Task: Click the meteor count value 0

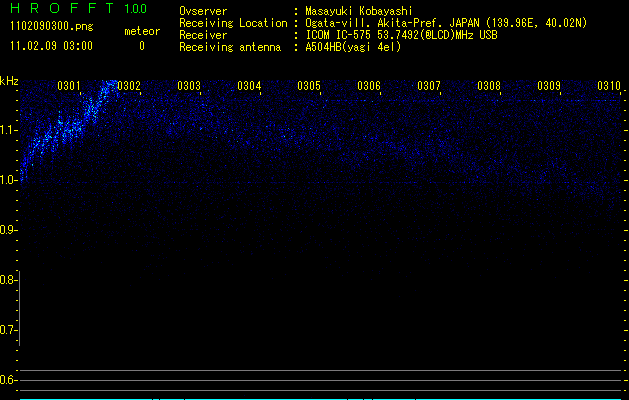Action: (x=142, y=46)
